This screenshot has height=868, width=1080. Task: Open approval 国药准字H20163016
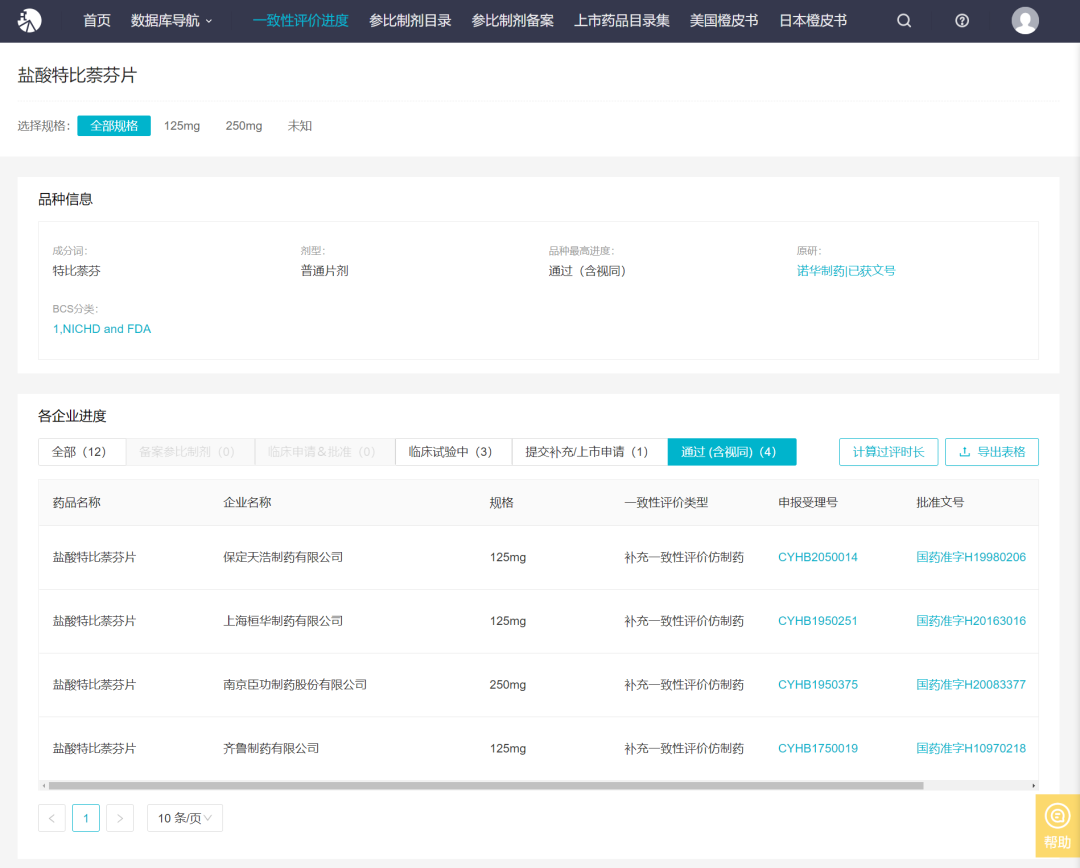[970, 621]
